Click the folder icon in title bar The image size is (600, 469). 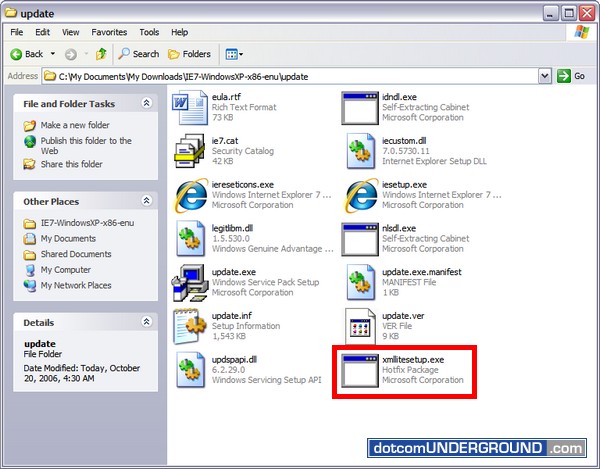pos(11,13)
